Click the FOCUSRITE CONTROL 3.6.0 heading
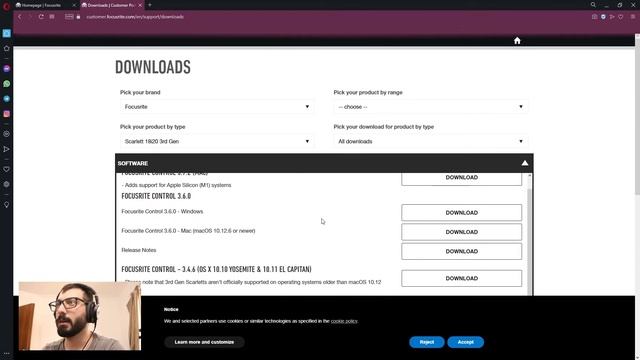Viewport: 640px width, 360px height. tap(156, 196)
